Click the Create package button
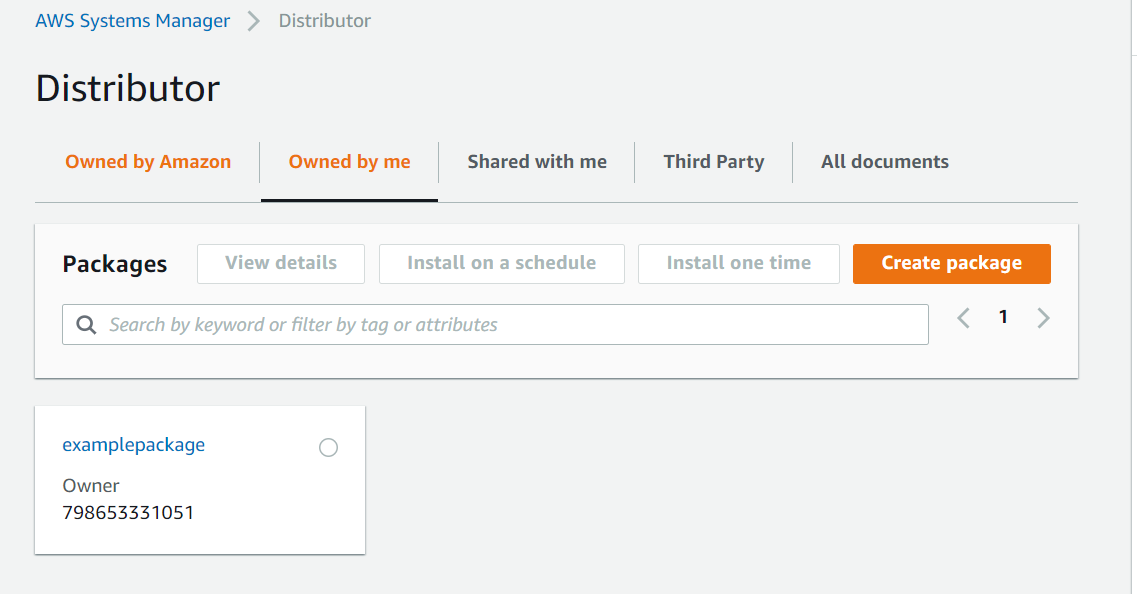The image size is (1137, 594). [951, 263]
